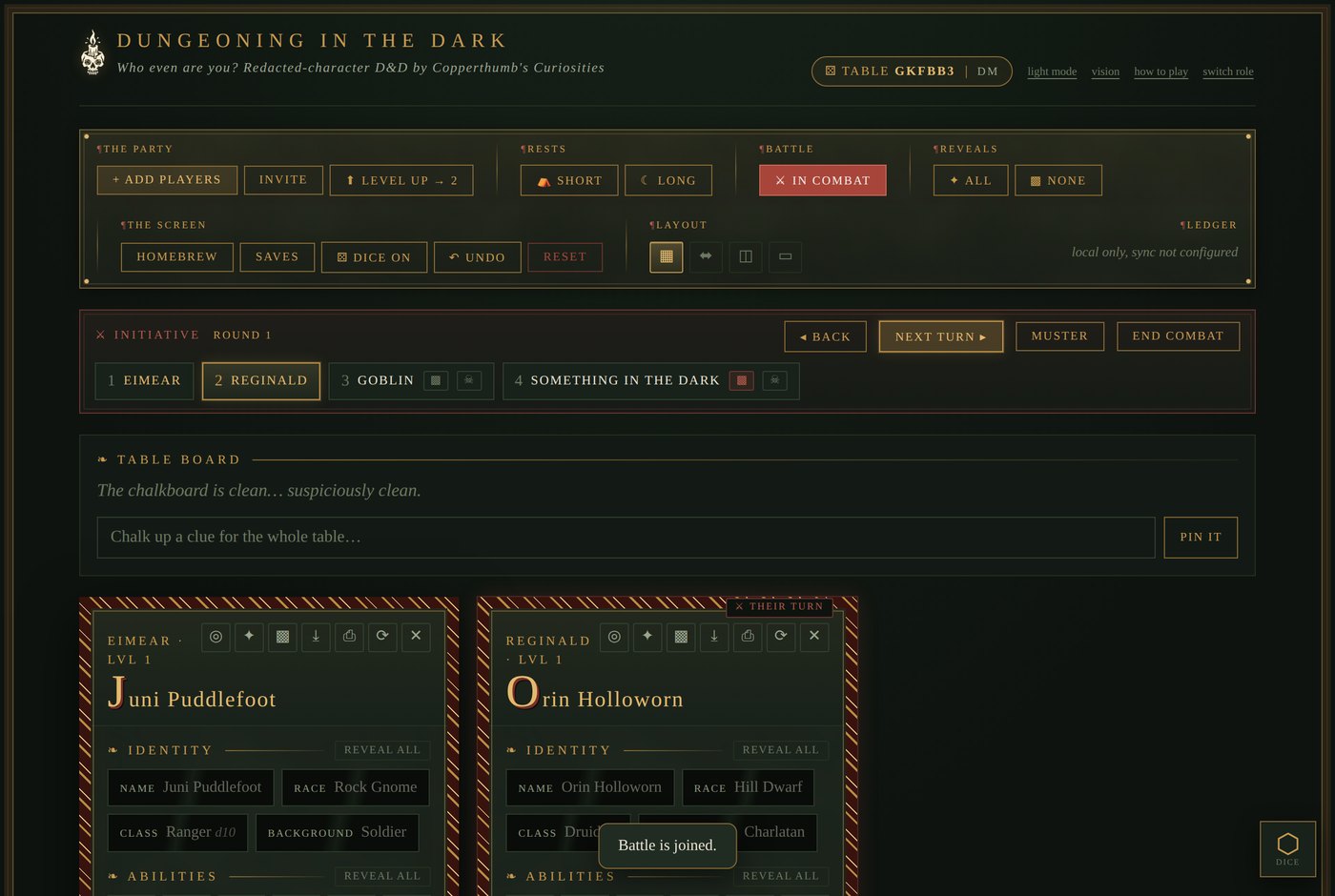Select the double-arrow wide layout option
This screenshot has width=1335, height=896.
(x=706, y=256)
